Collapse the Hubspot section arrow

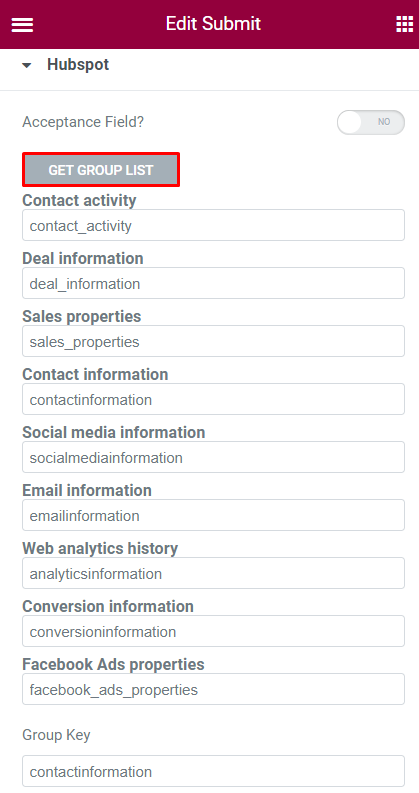[27, 65]
